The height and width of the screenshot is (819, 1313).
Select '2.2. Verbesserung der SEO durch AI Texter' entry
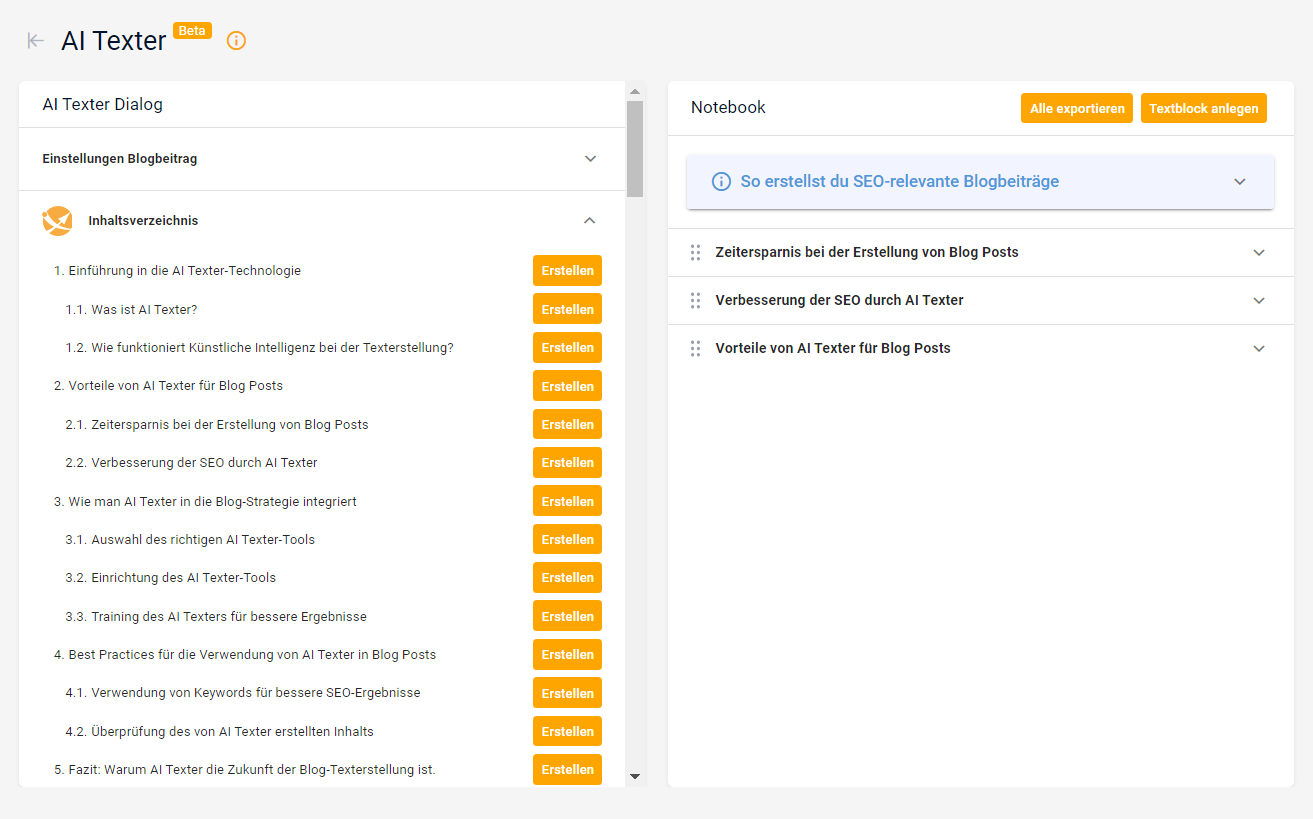pyautogui.click(x=192, y=463)
